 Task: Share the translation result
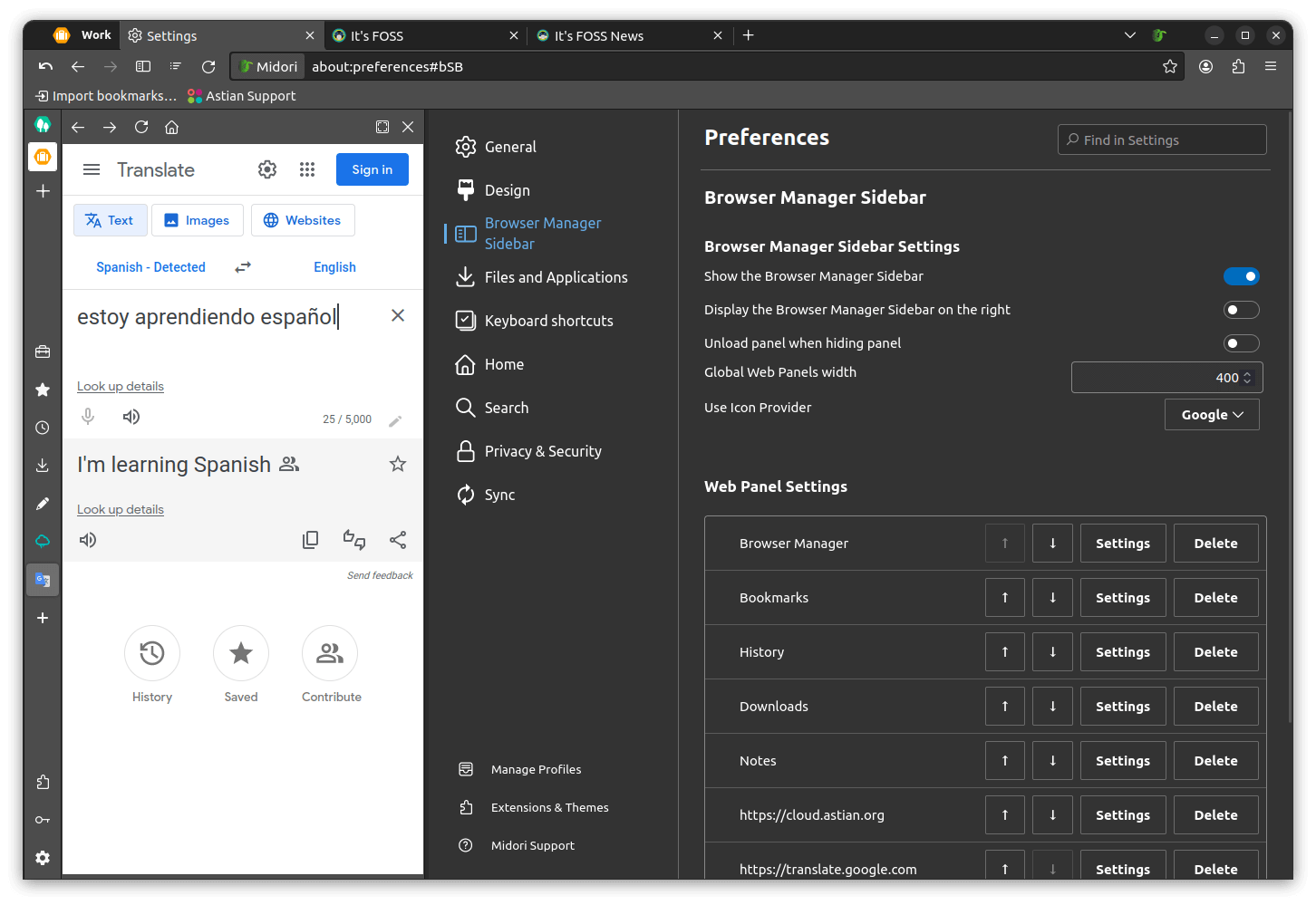point(397,539)
